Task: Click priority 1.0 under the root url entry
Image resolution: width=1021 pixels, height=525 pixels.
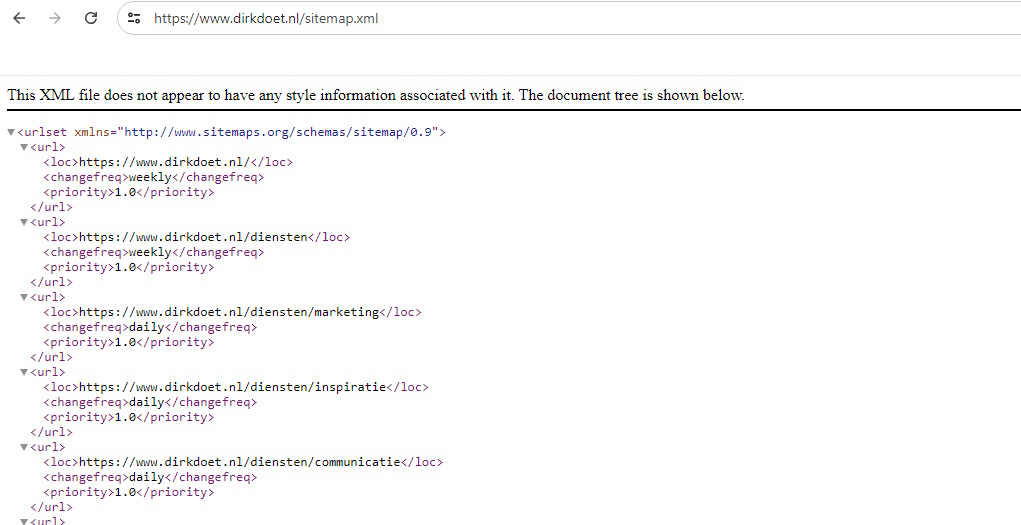Action: click(125, 192)
